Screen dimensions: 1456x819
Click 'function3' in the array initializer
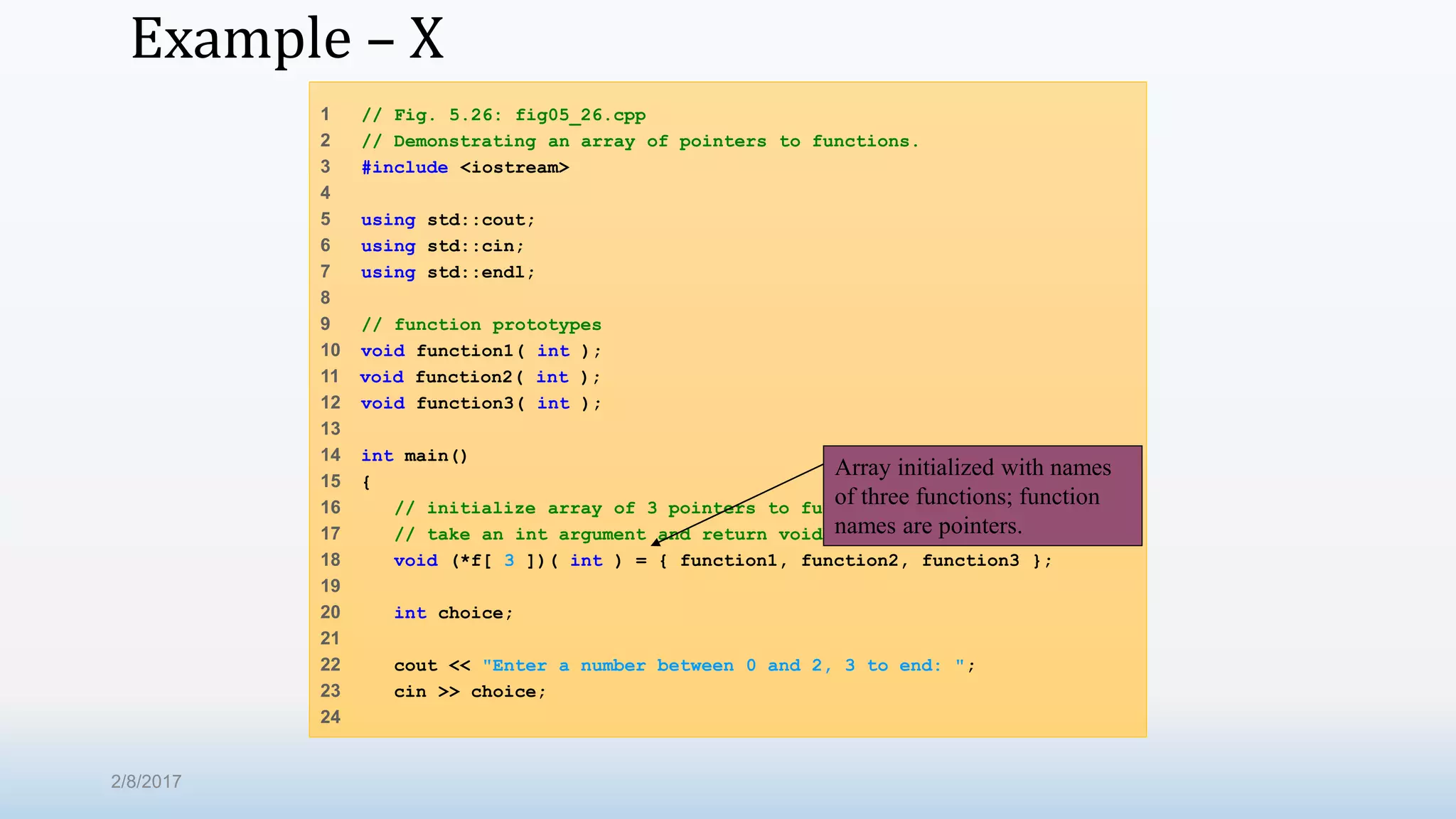pyautogui.click(x=970, y=561)
